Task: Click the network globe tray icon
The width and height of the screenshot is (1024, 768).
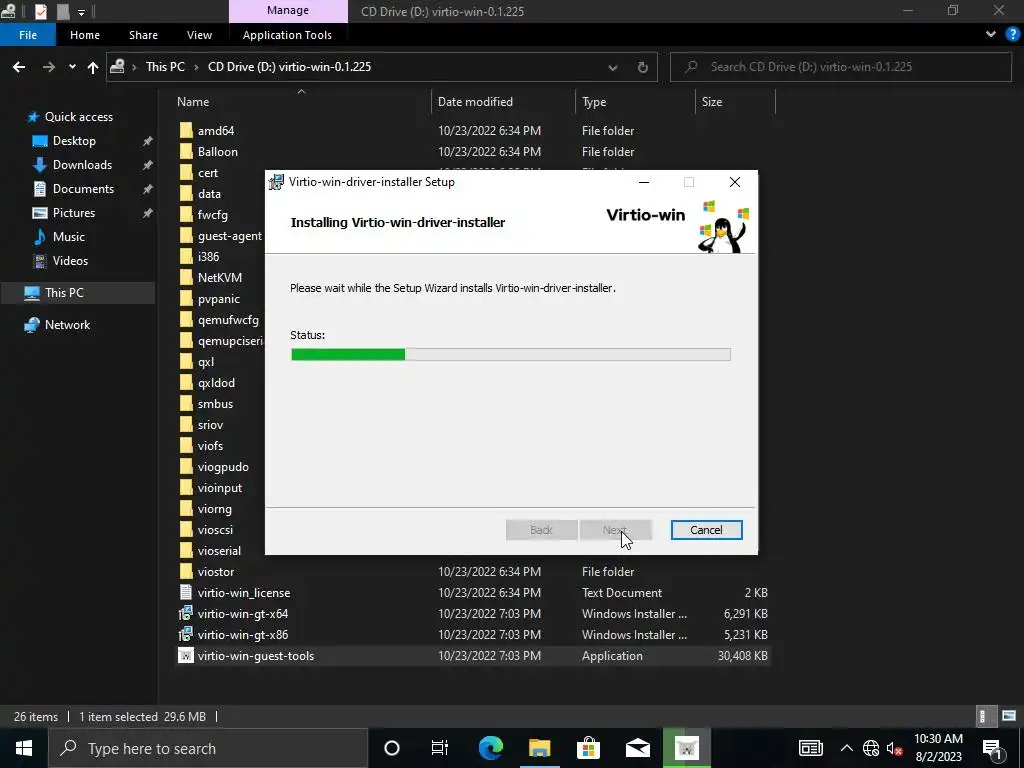Action: coord(871,748)
